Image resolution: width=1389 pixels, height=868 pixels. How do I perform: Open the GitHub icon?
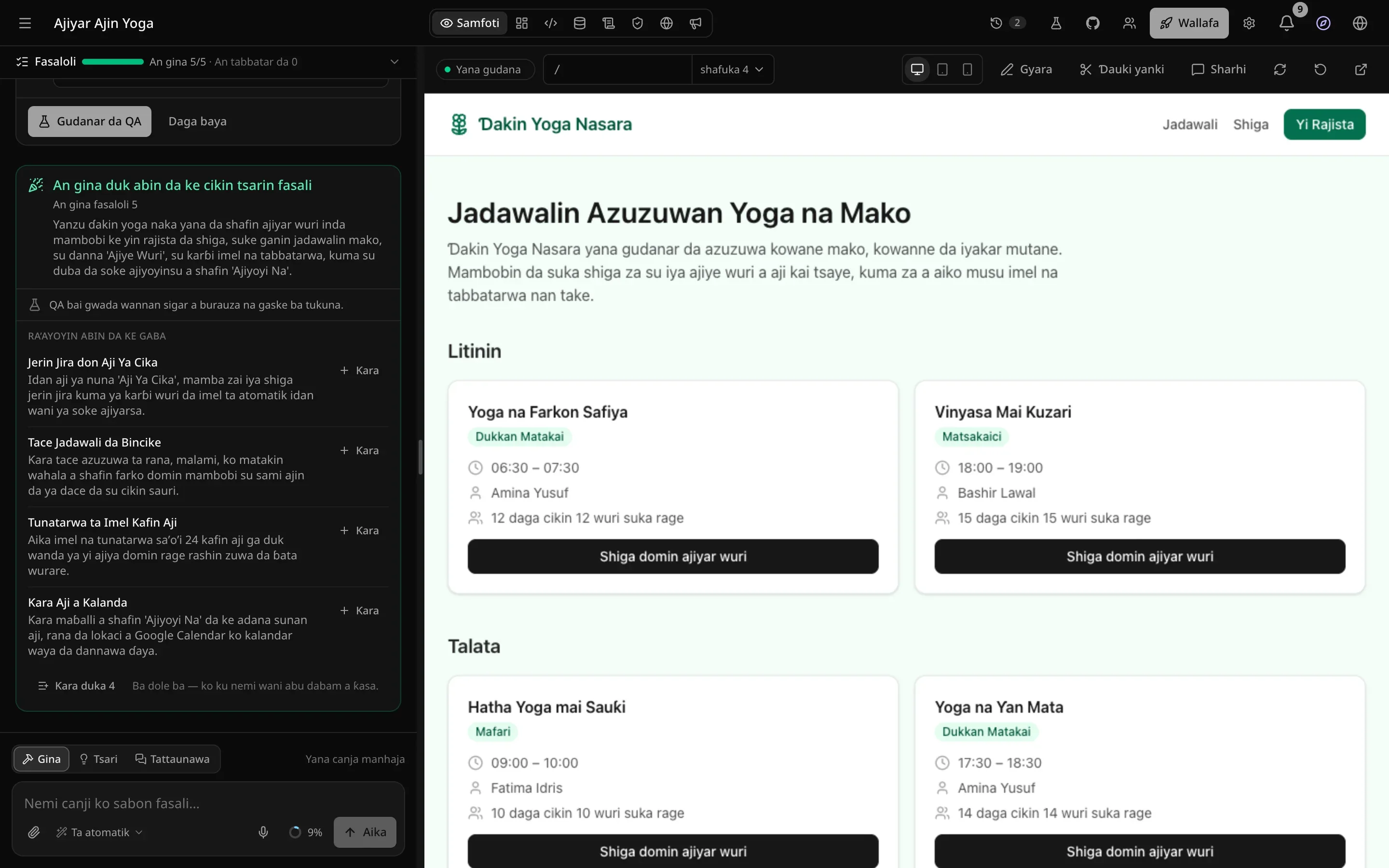coord(1092,23)
